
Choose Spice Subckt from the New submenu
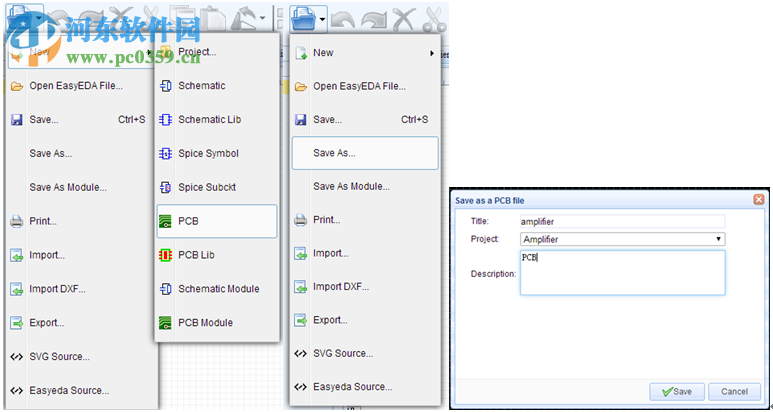click(217, 187)
